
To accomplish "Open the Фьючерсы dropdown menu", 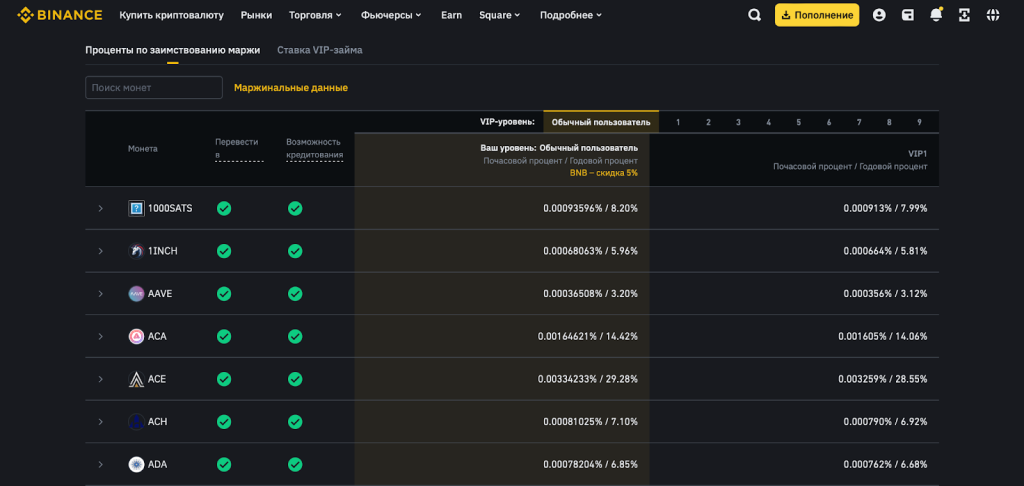I will tap(391, 15).
